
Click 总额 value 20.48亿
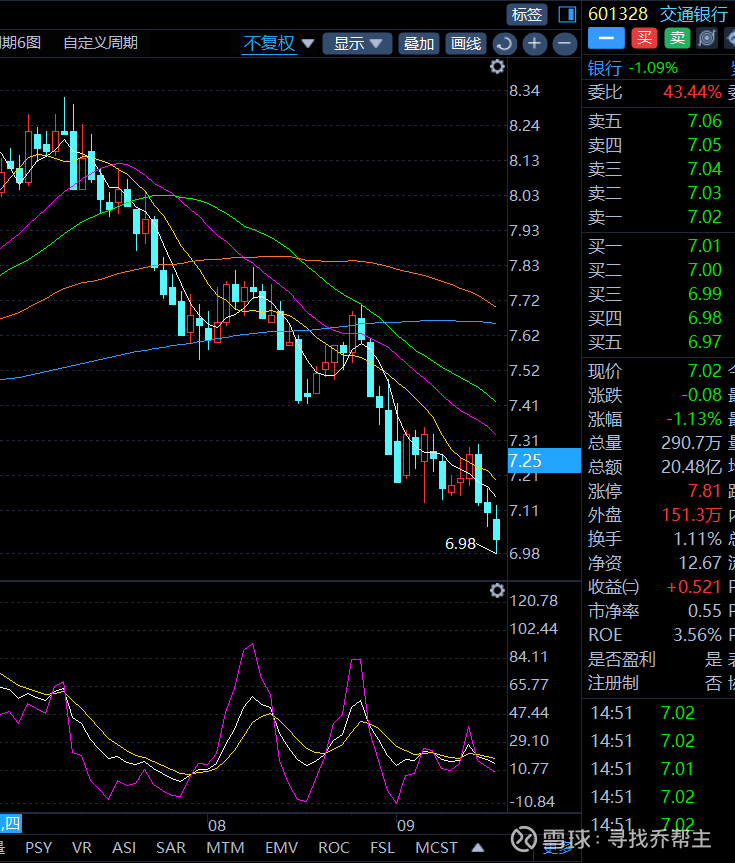click(x=691, y=467)
